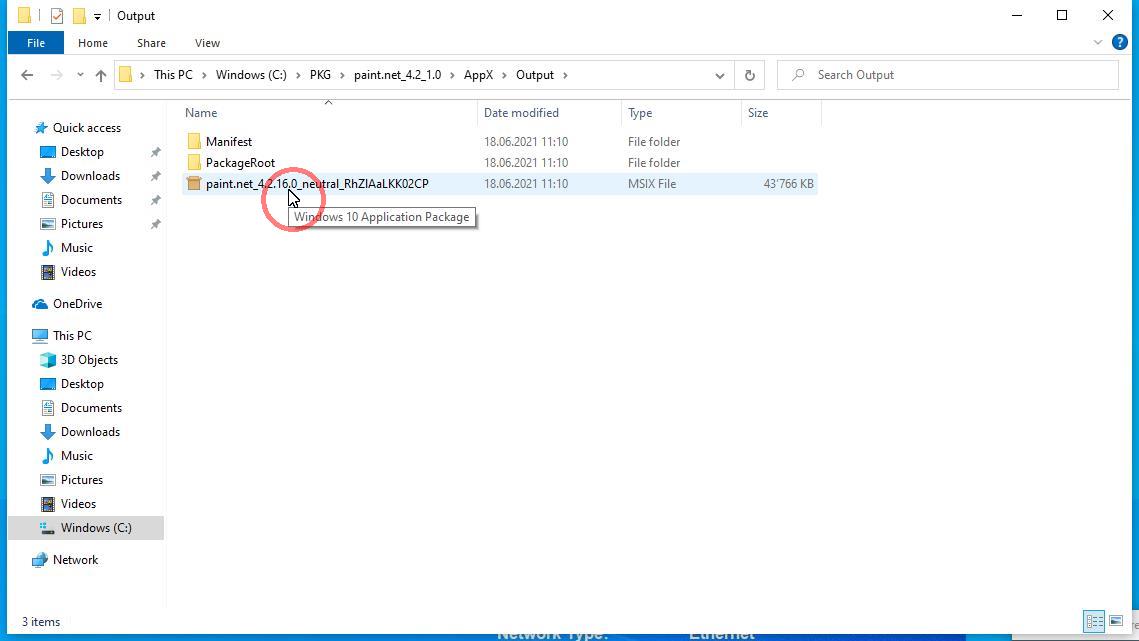This screenshot has width=1139, height=641.
Task: Open address bar history dropdown
Action: pyautogui.click(x=719, y=75)
